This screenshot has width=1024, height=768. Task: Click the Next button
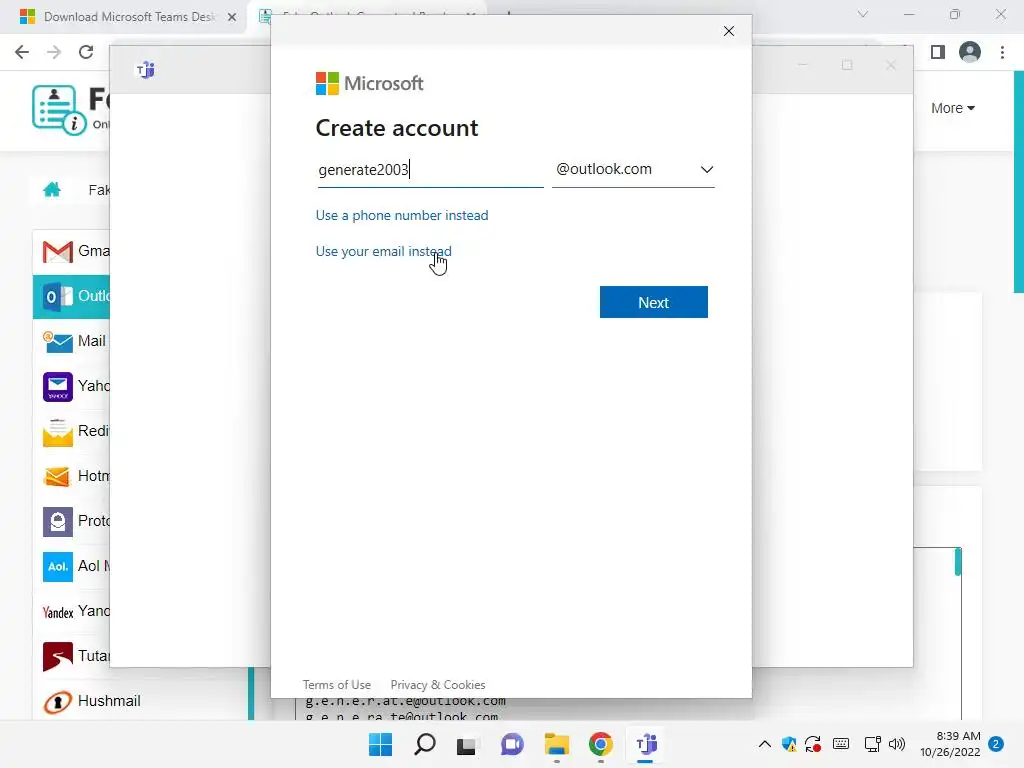653,302
